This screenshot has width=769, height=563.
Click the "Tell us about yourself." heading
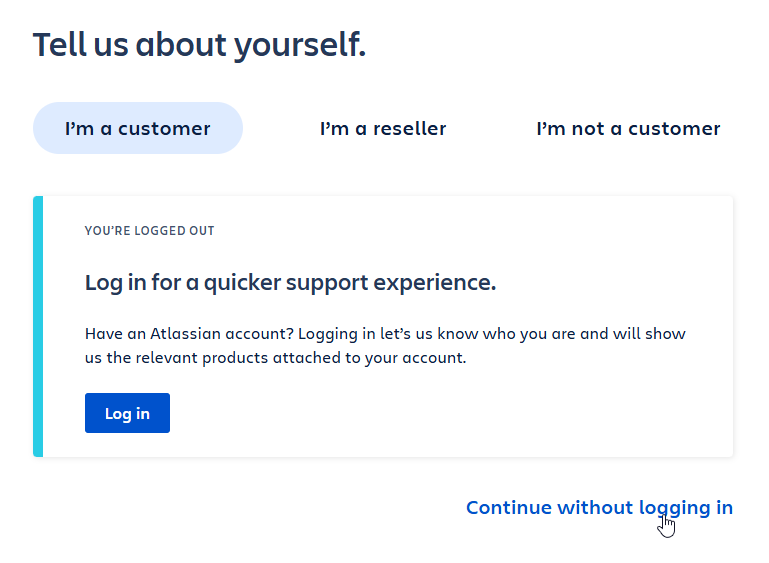pos(200,45)
